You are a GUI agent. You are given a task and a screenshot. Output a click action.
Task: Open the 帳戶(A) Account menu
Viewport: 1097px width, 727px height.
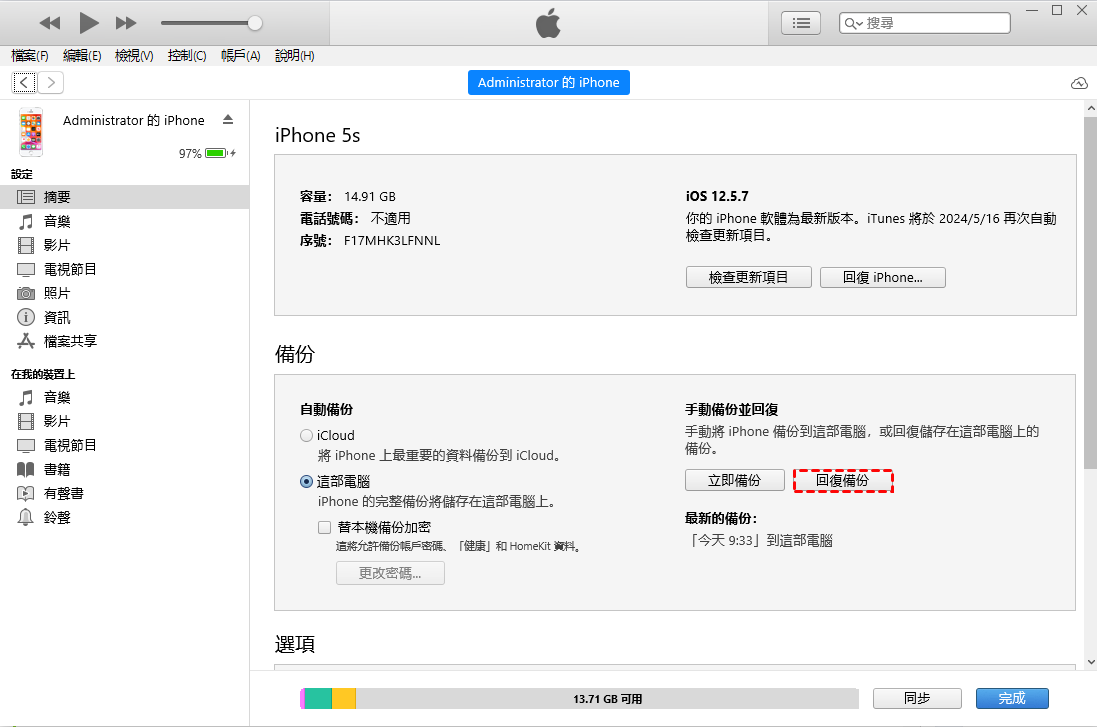[240, 56]
